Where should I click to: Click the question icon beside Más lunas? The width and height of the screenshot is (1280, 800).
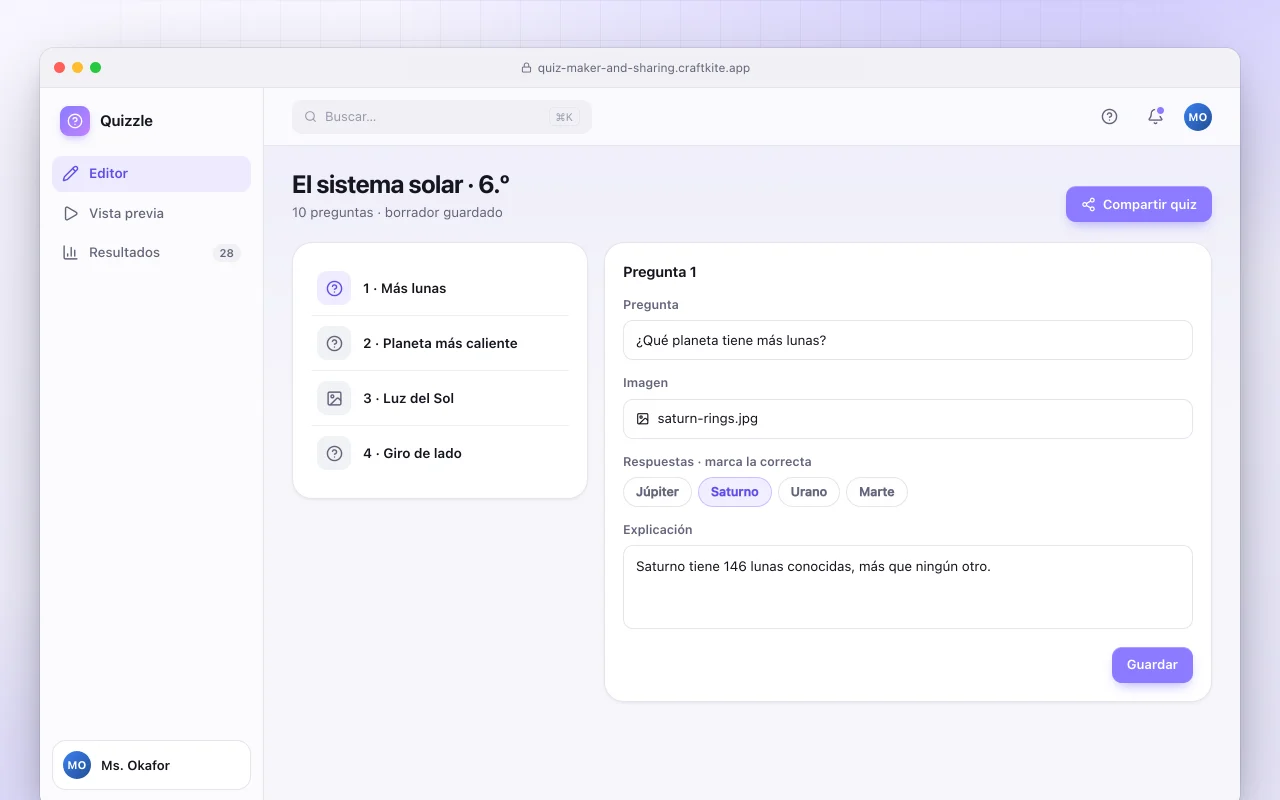pos(334,288)
